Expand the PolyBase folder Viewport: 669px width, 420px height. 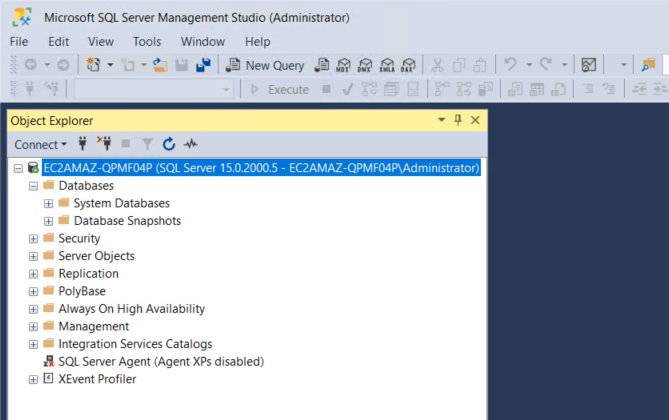click(33, 292)
